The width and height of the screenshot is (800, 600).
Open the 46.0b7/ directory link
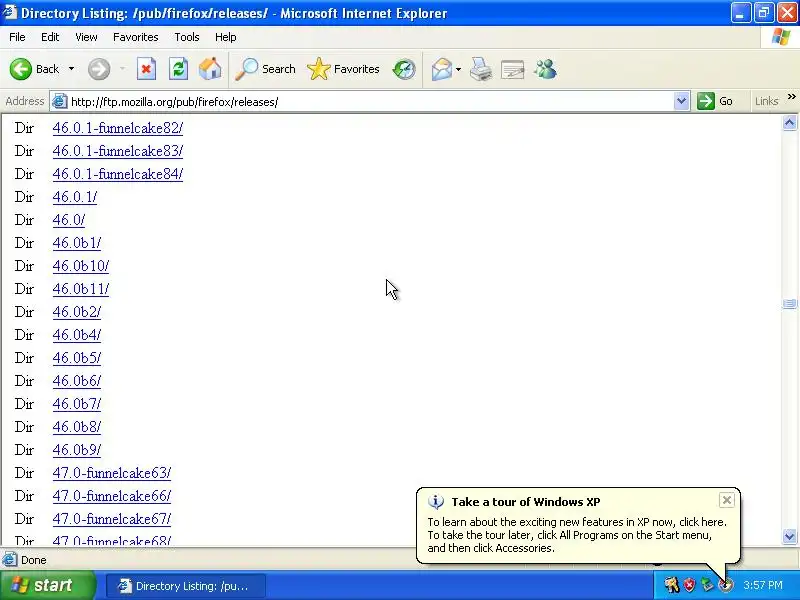(x=77, y=404)
